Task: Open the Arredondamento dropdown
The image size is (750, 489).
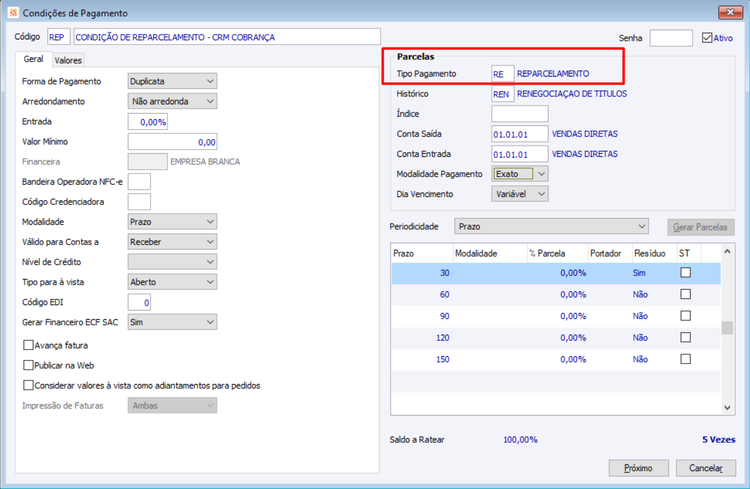Action: click(x=172, y=101)
